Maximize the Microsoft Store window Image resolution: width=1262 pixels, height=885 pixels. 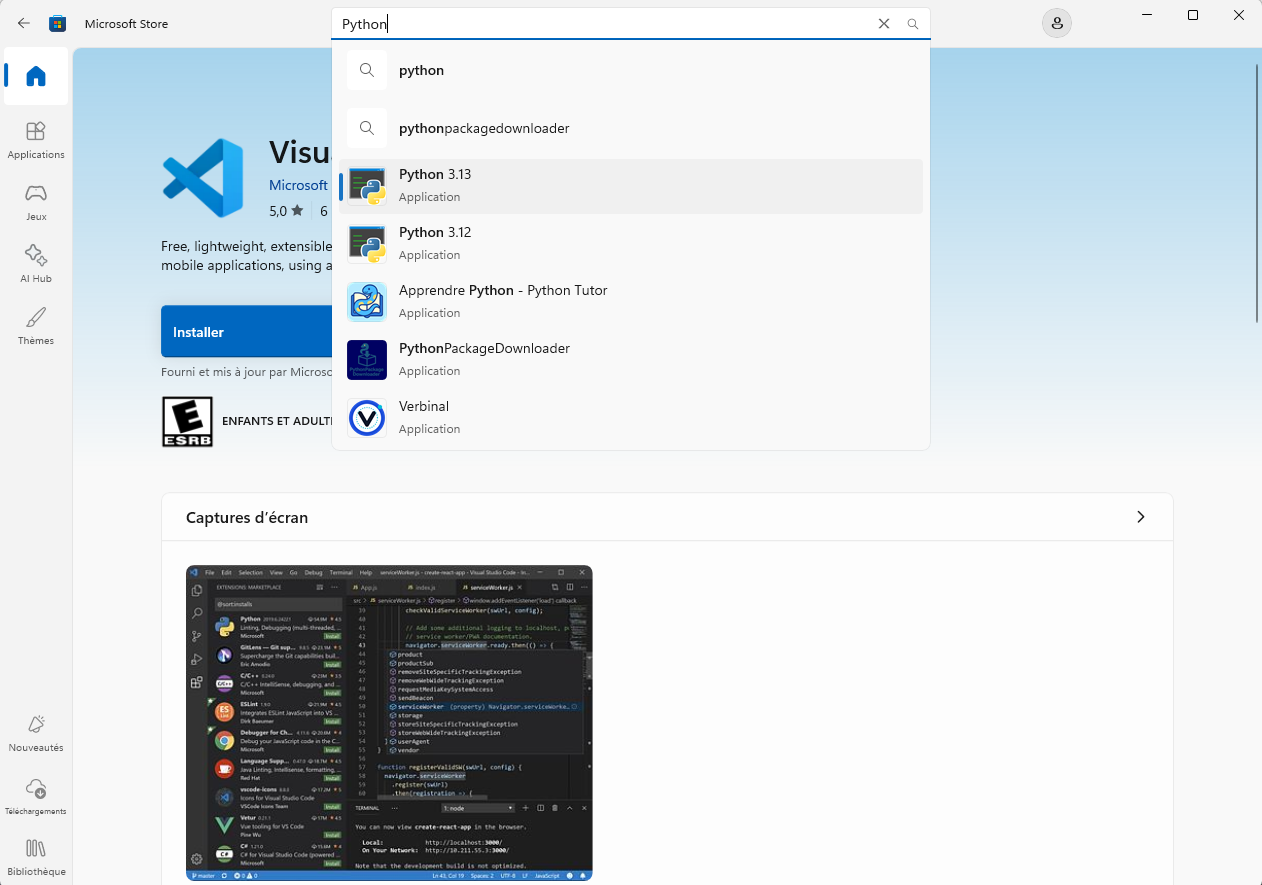tap(1193, 15)
